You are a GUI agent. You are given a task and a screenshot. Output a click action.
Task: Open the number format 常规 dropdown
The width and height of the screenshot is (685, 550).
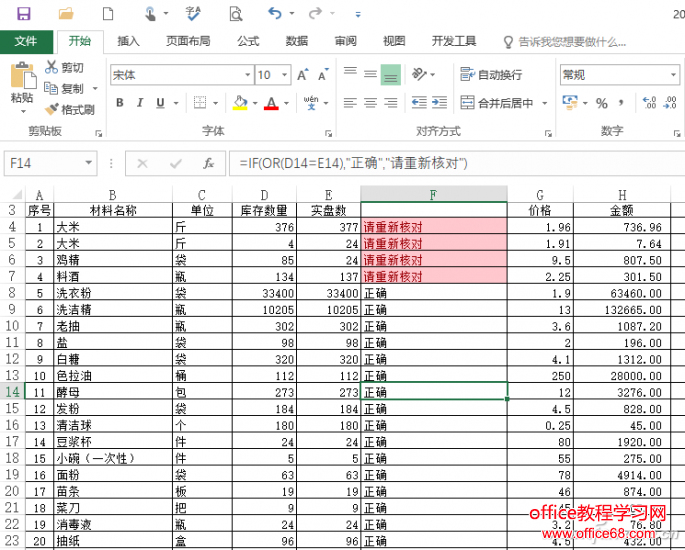pos(673,75)
